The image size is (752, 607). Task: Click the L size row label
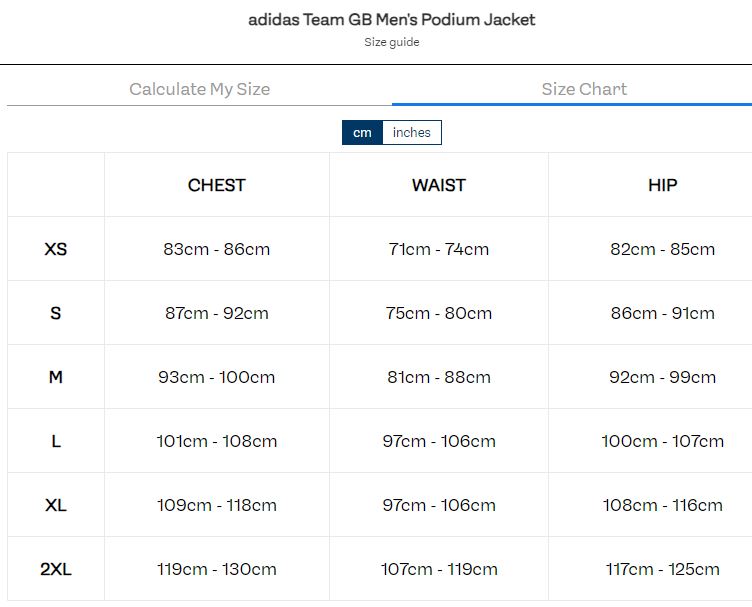(56, 441)
